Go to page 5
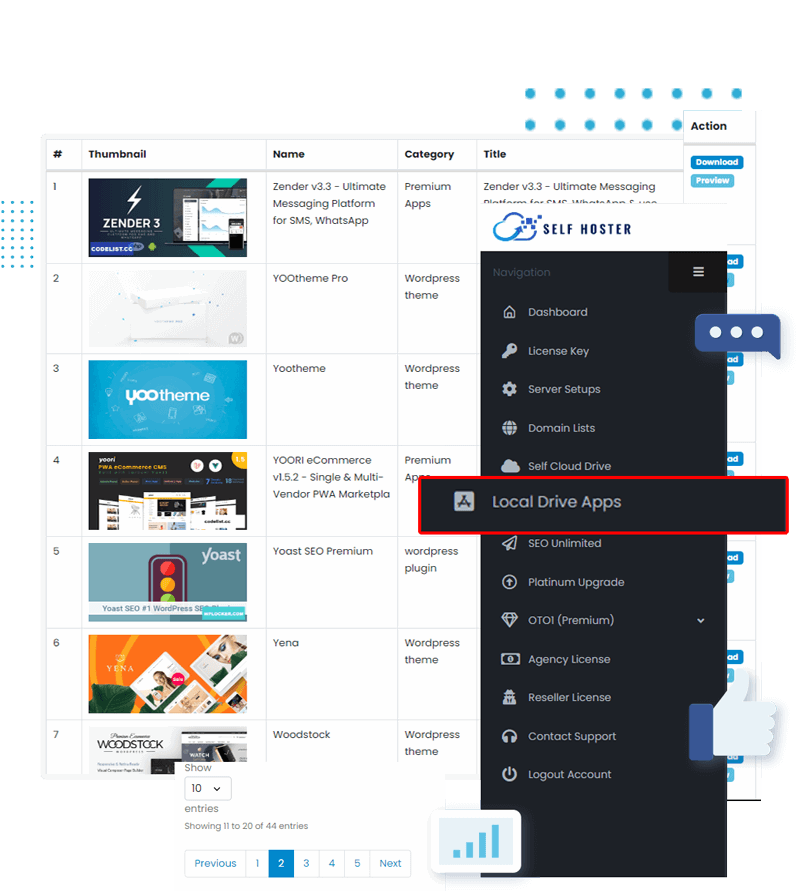The image size is (800, 891). (357, 863)
